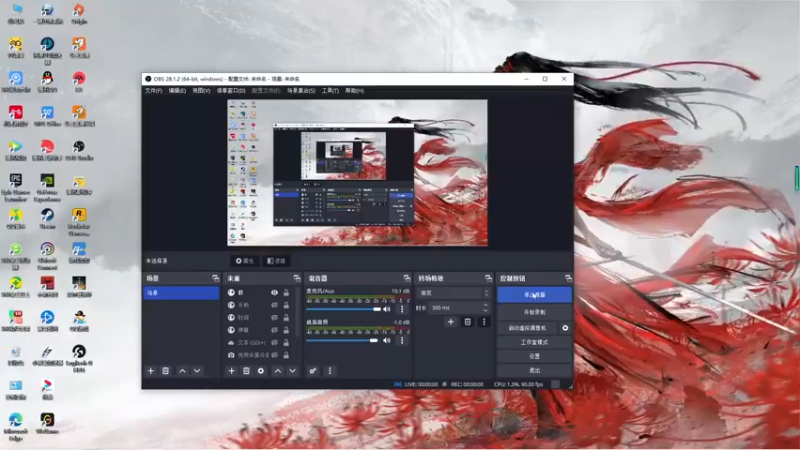Open transition three-dot options menu
Screen dimensions: 800x450
click(484, 322)
